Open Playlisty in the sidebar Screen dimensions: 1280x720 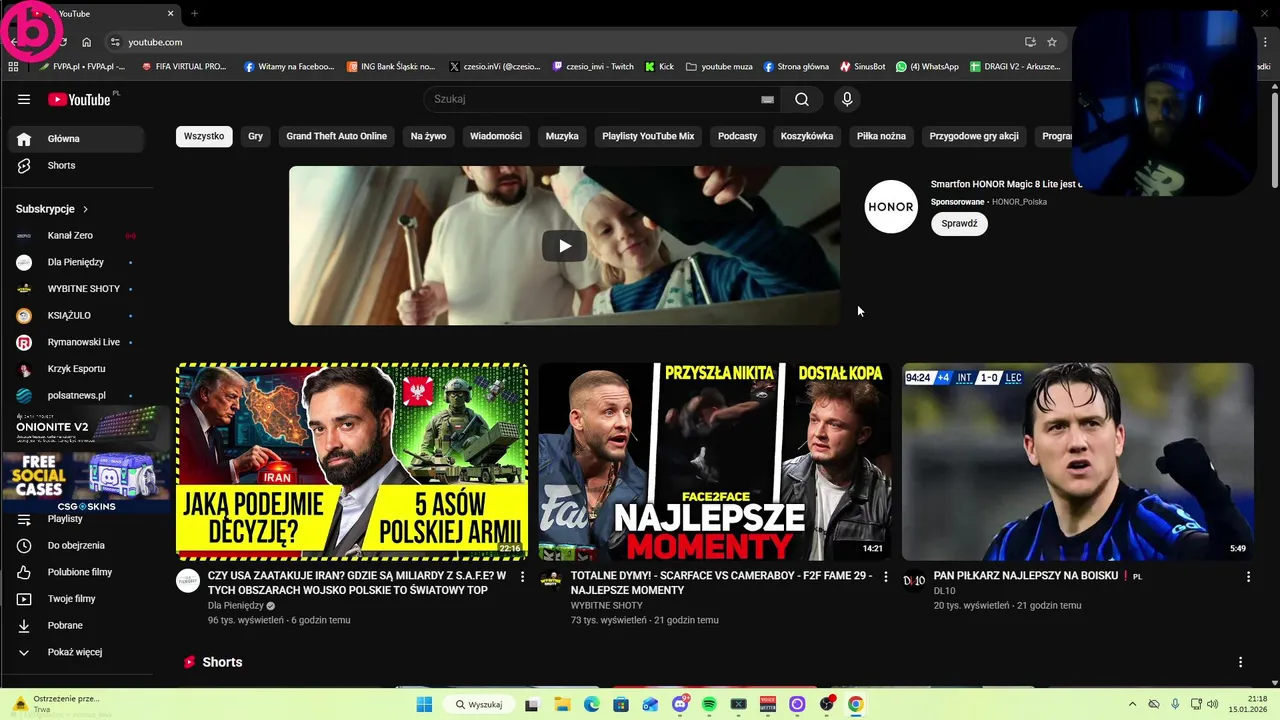pos(77,519)
